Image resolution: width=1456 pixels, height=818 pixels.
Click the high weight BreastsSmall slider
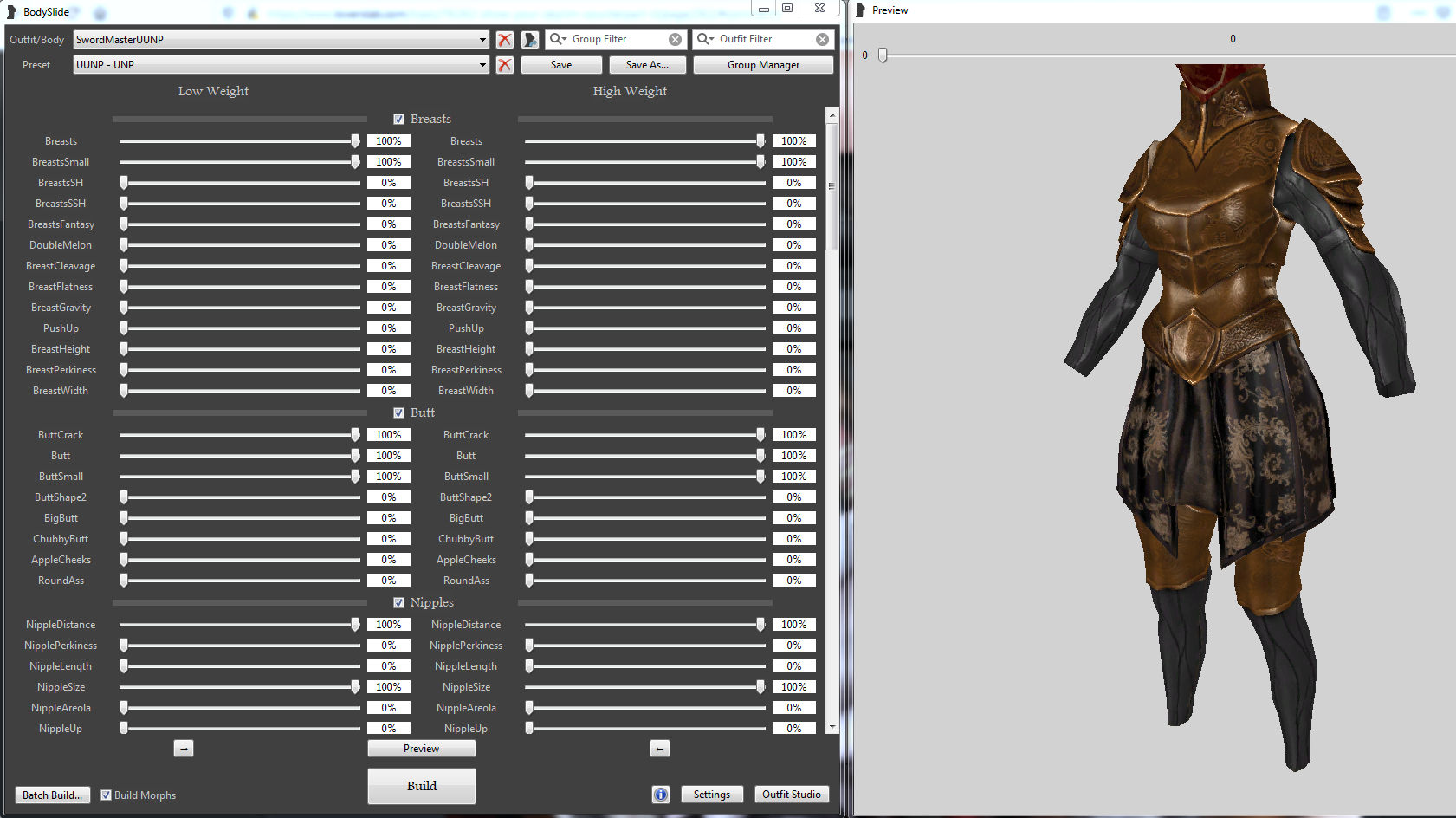pos(645,162)
